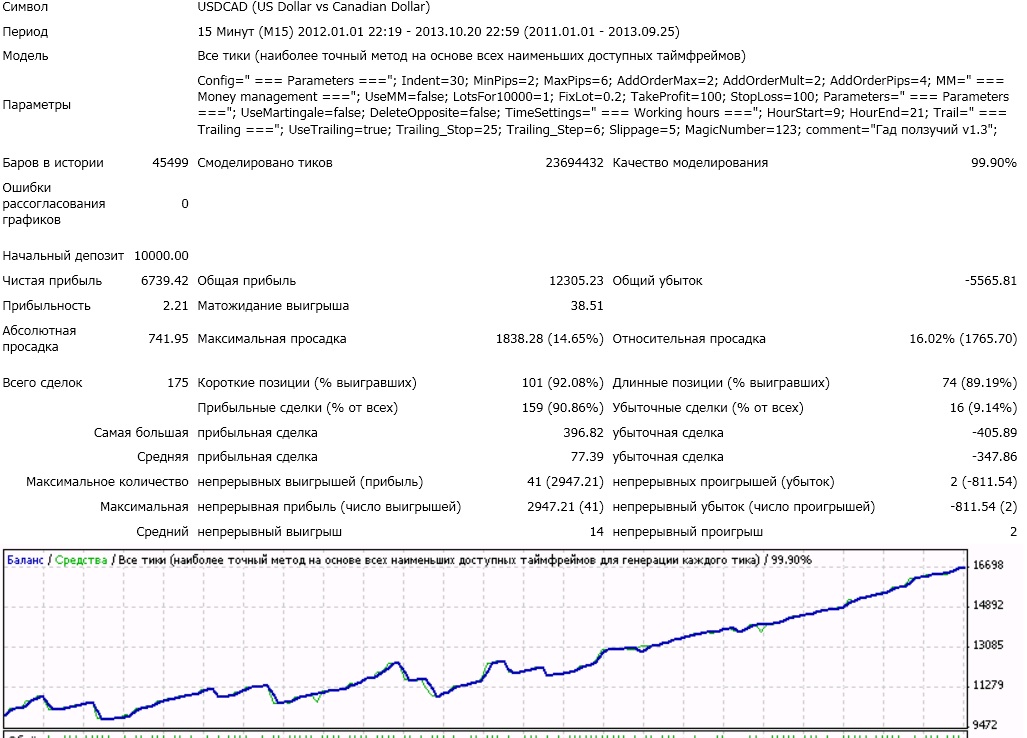Click the consecutive losses value 2 (-811.54)
Screen dimensions: 1027x738
[984, 482]
